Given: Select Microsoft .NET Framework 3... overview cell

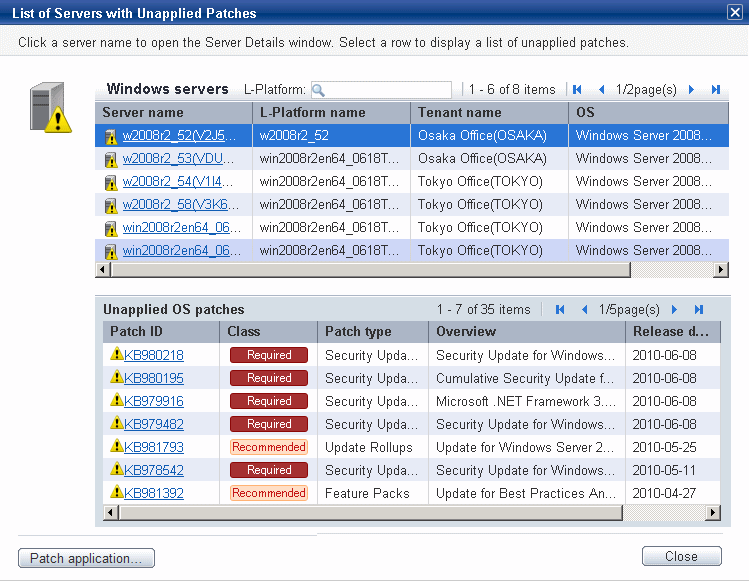Looking at the screenshot, I should pyautogui.click(x=527, y=401).
